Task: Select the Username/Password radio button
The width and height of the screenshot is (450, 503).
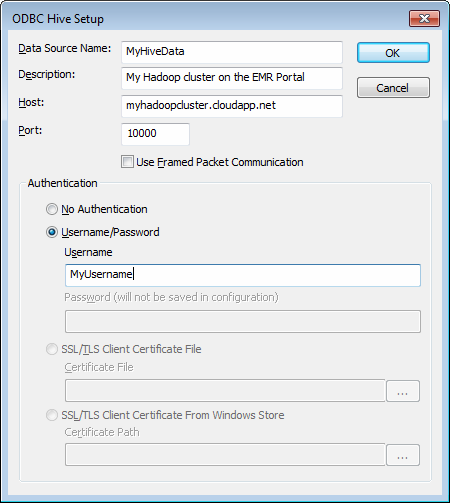Action: point(52,232)
